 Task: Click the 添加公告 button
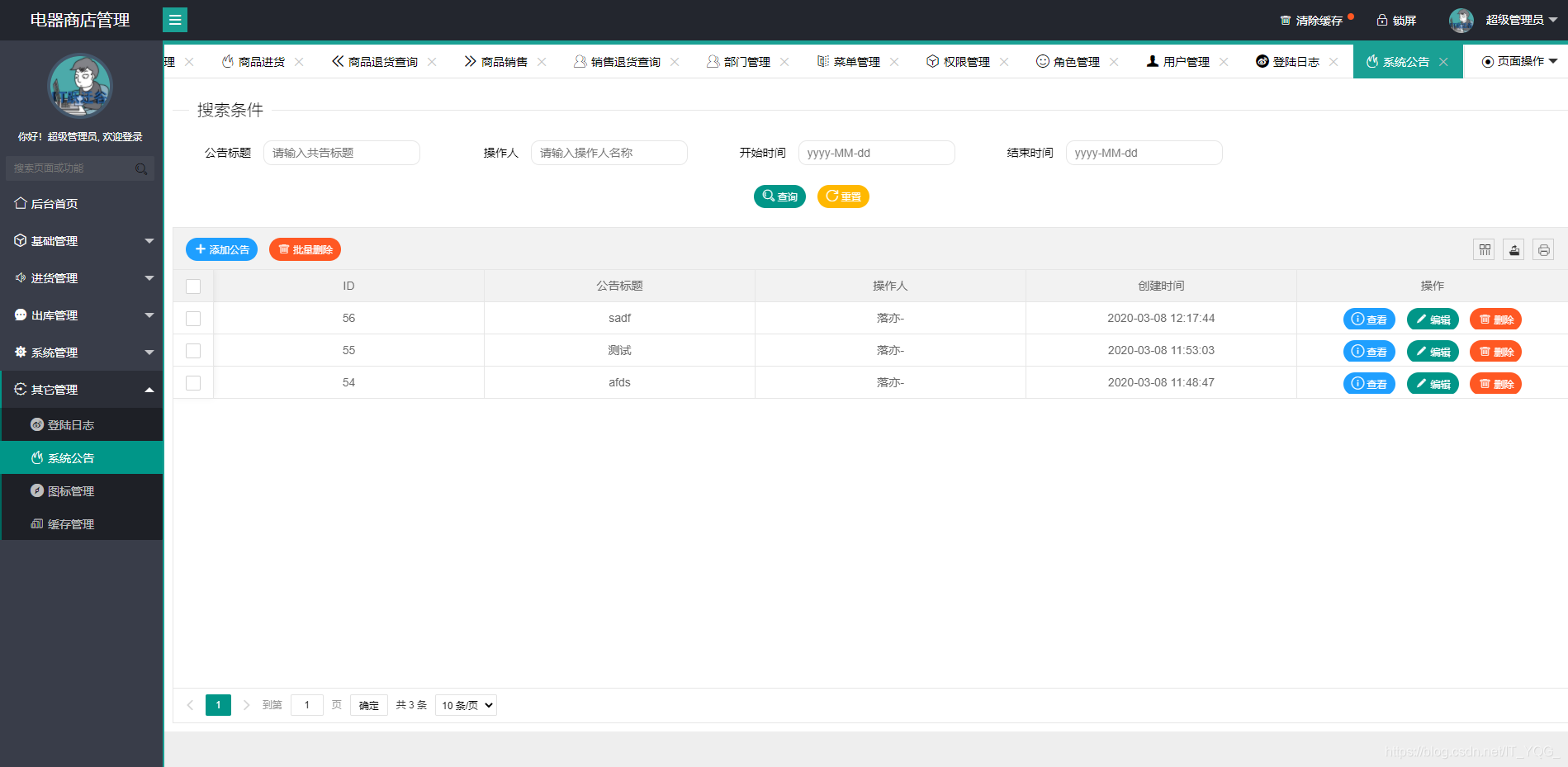[221, 249]
